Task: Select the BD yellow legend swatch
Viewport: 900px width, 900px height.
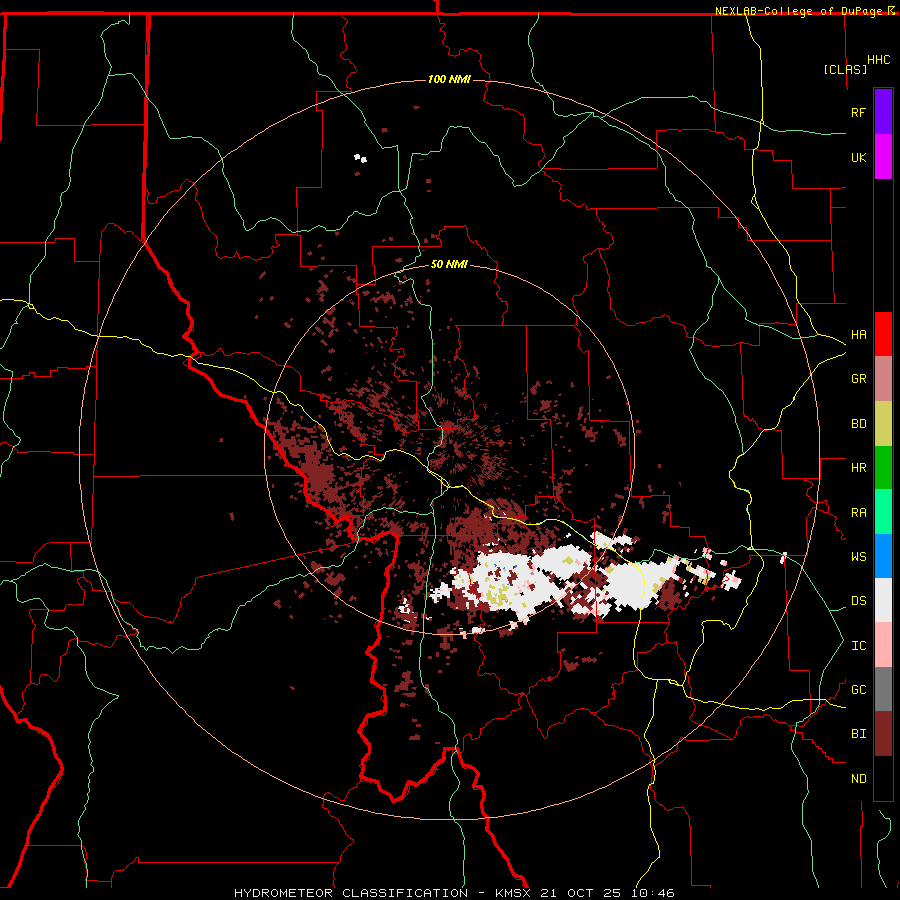Action: click(x=883, y=423)
